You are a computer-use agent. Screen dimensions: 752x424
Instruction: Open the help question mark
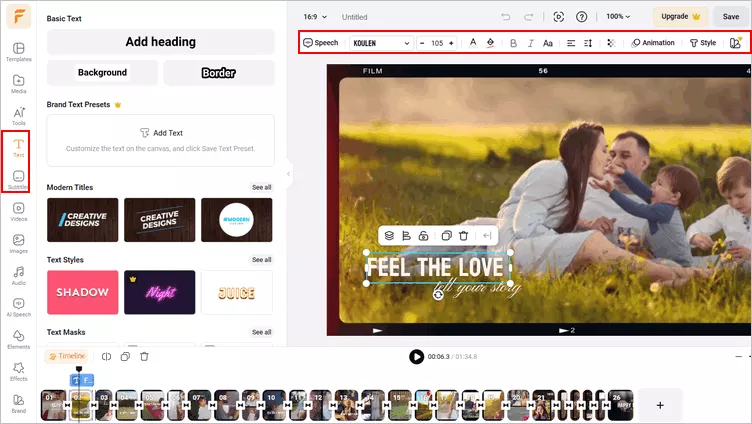click(582, 17)
